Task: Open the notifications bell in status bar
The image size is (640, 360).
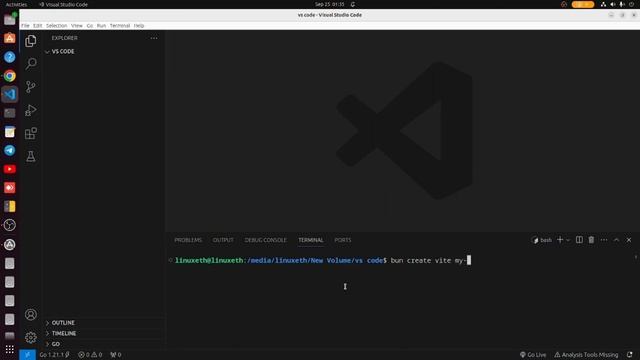Action: coord(630,355)
